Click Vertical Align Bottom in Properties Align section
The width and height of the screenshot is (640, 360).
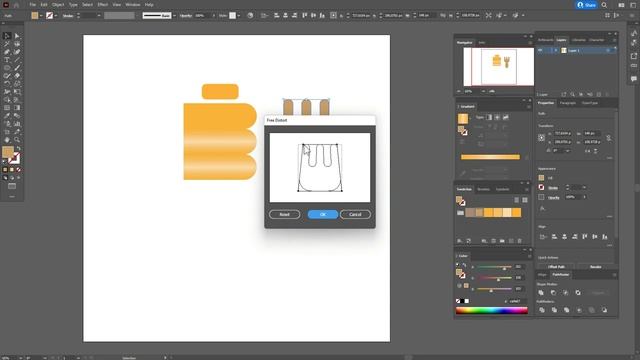[605, 237]
